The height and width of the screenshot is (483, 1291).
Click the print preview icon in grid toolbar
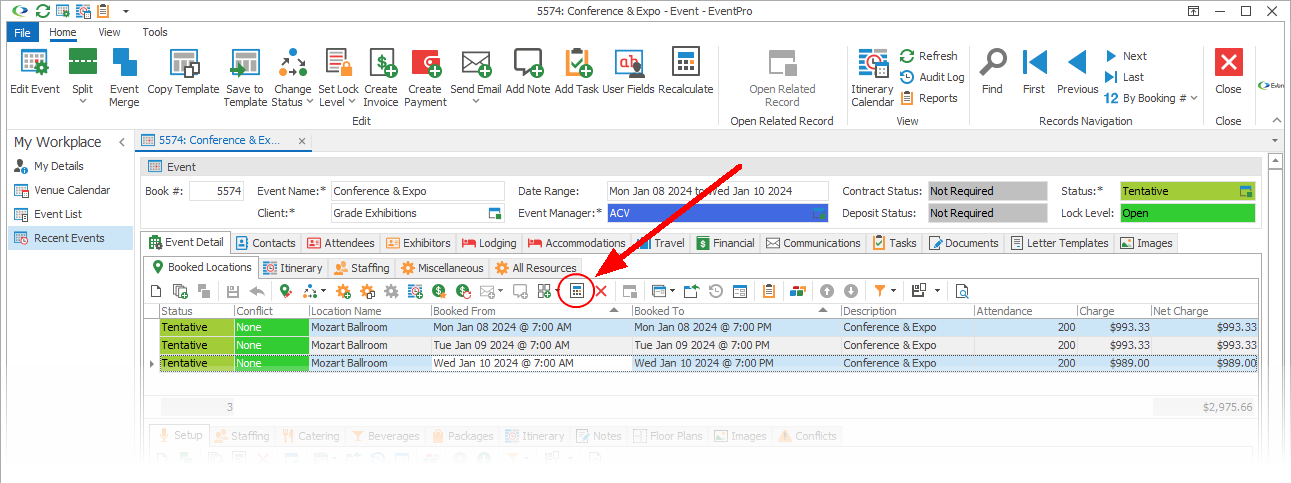[962, 291]
